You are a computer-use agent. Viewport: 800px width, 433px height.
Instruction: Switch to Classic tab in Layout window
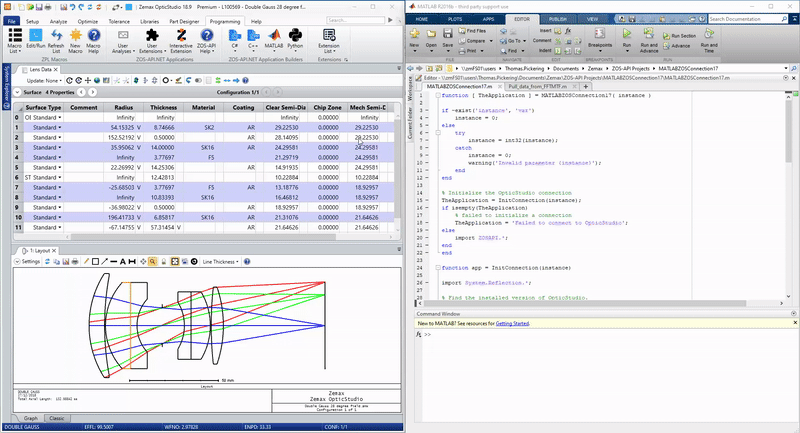(57, 418)
